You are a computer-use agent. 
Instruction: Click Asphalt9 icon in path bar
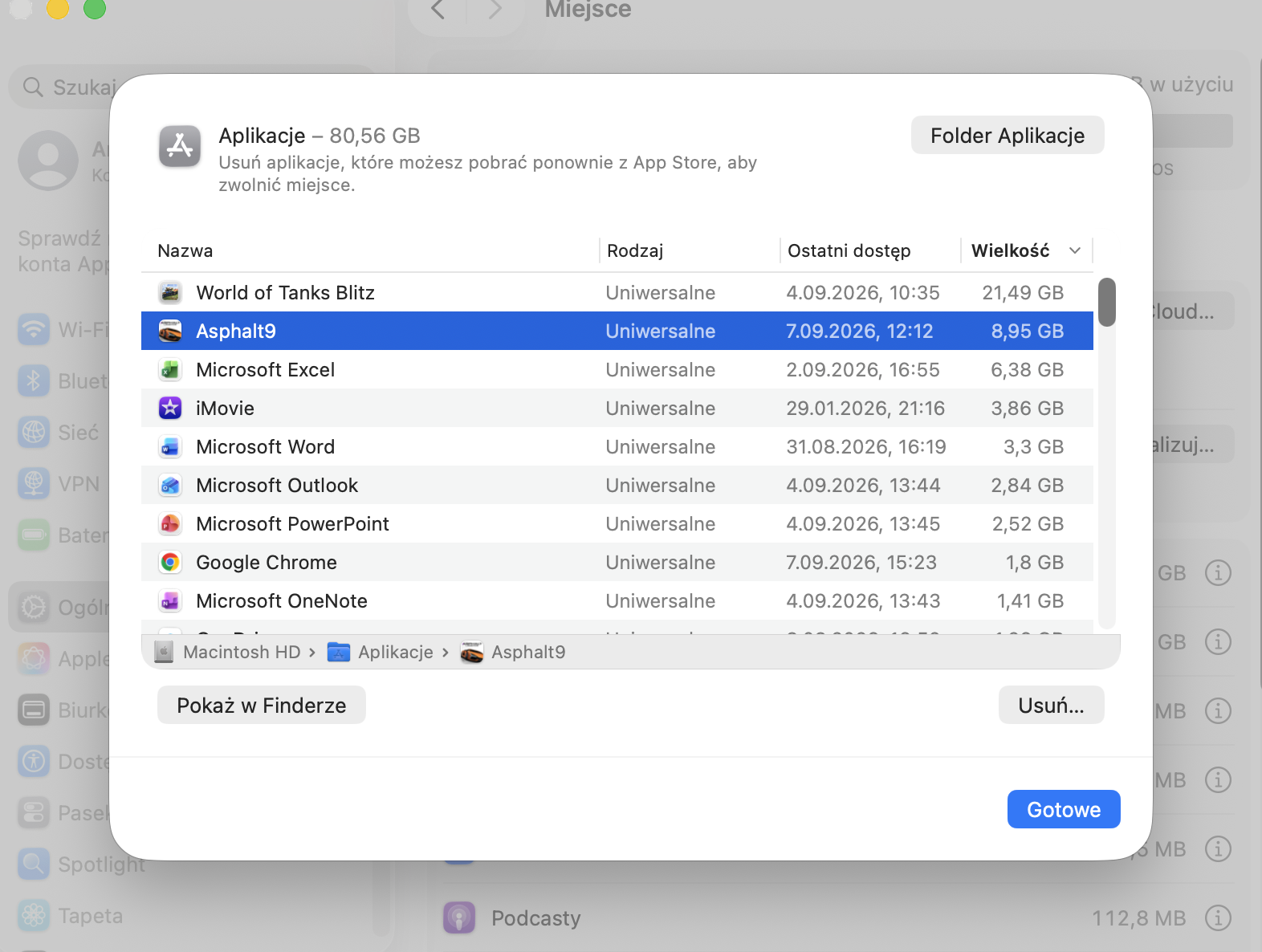point(472,653)
